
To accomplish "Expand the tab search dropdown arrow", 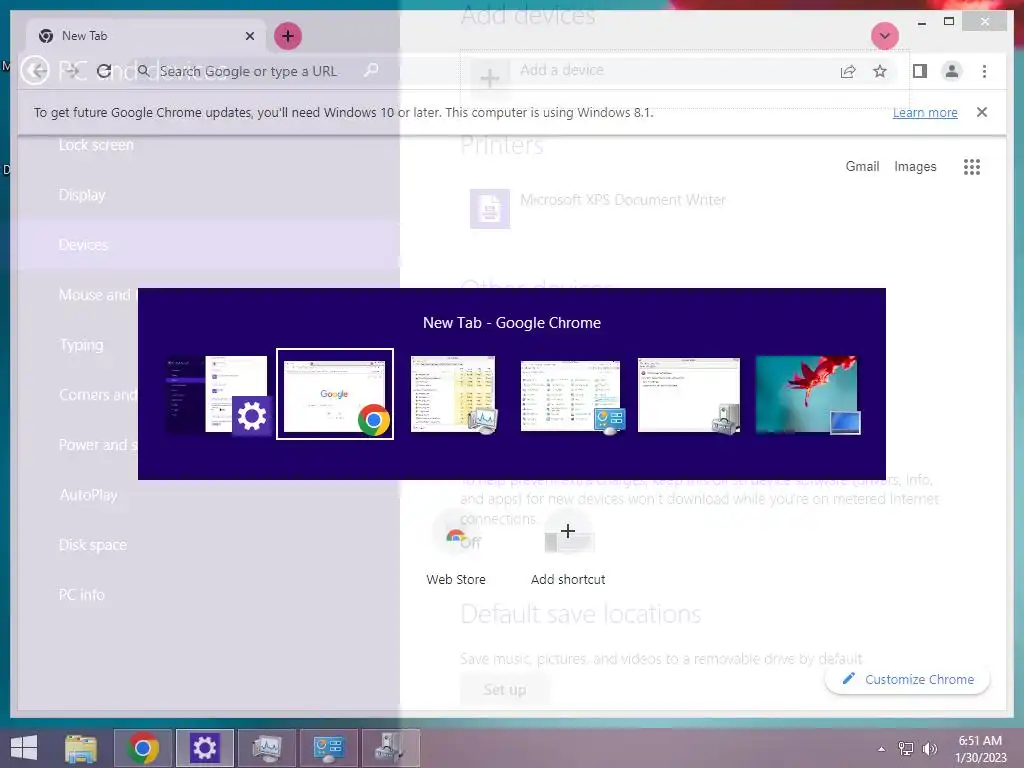I will pos(885,36).
